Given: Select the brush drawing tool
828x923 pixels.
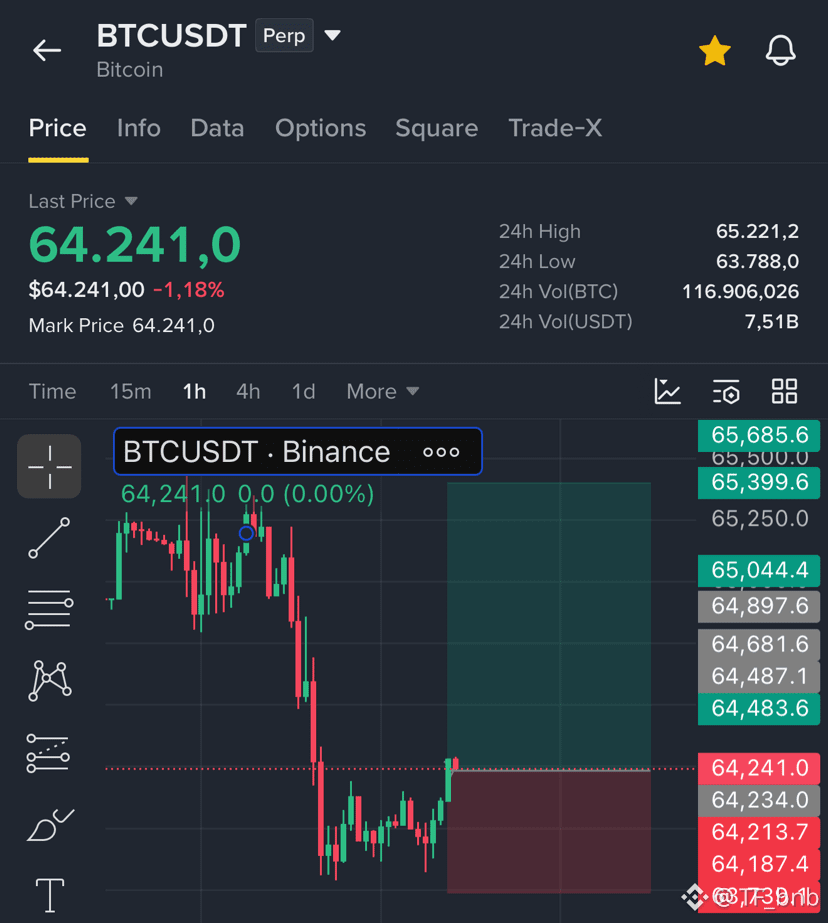Looking at the screenshot, I should tap(49, 825).
